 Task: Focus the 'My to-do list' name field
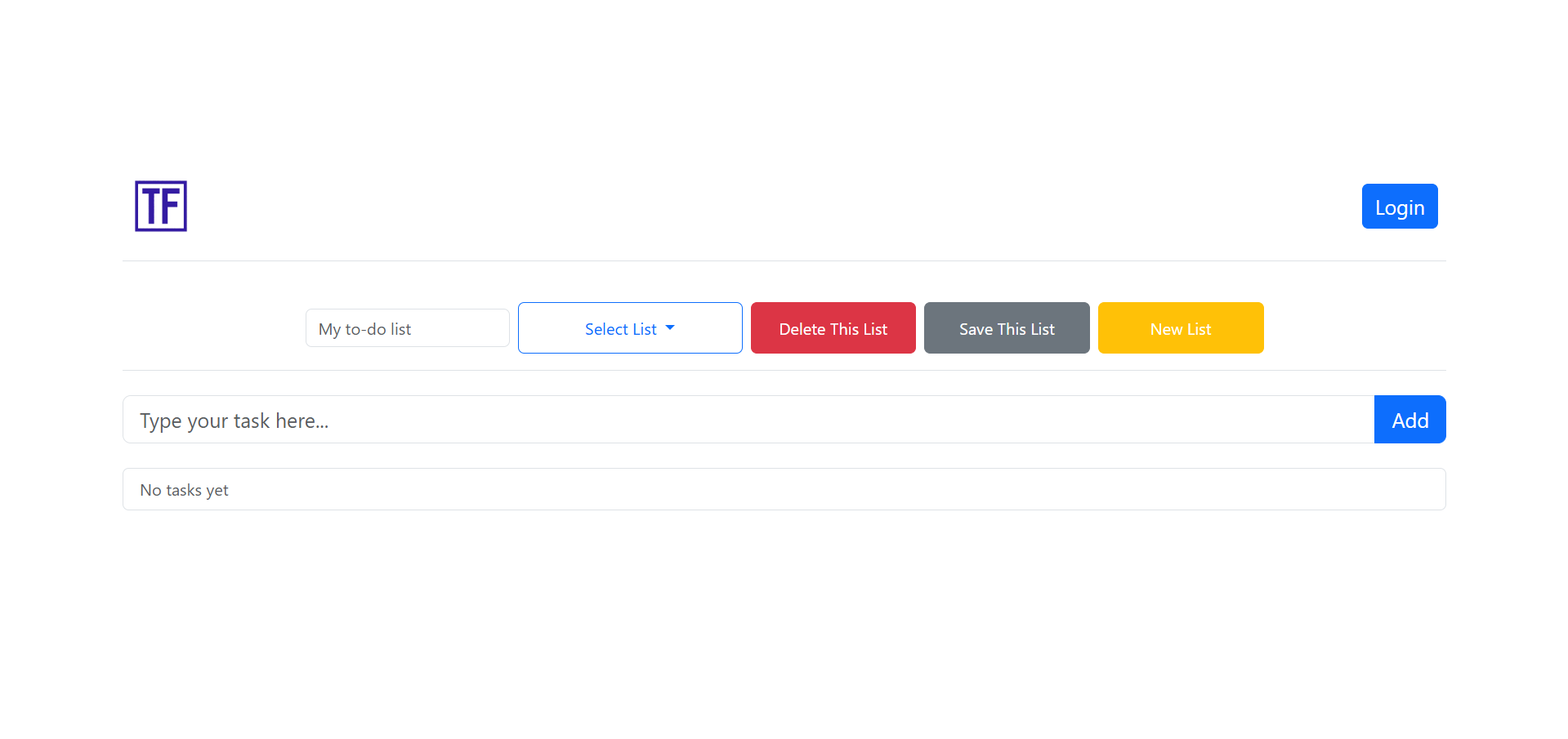pos(407,328)
